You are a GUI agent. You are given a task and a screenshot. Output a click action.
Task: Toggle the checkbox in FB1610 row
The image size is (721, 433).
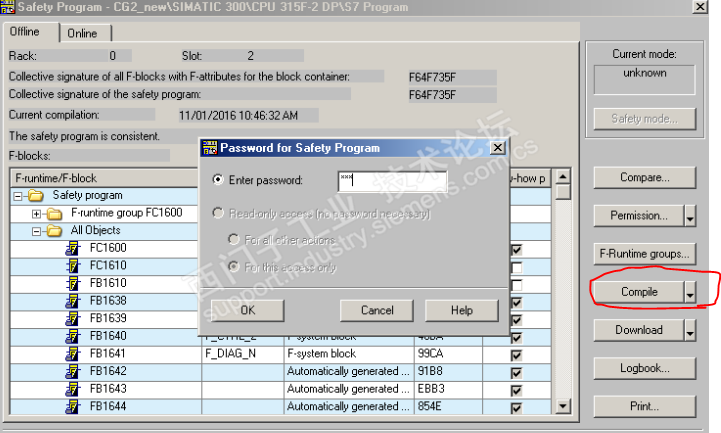click(x=516, y=285)
